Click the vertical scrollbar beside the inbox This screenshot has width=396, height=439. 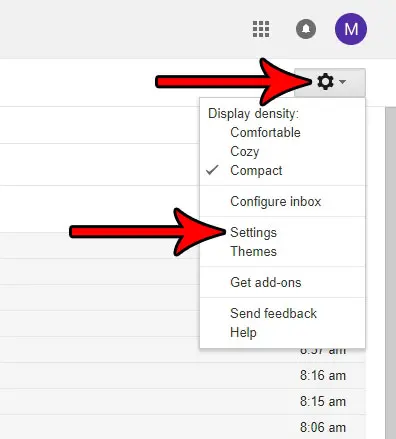tap(391, 273)
